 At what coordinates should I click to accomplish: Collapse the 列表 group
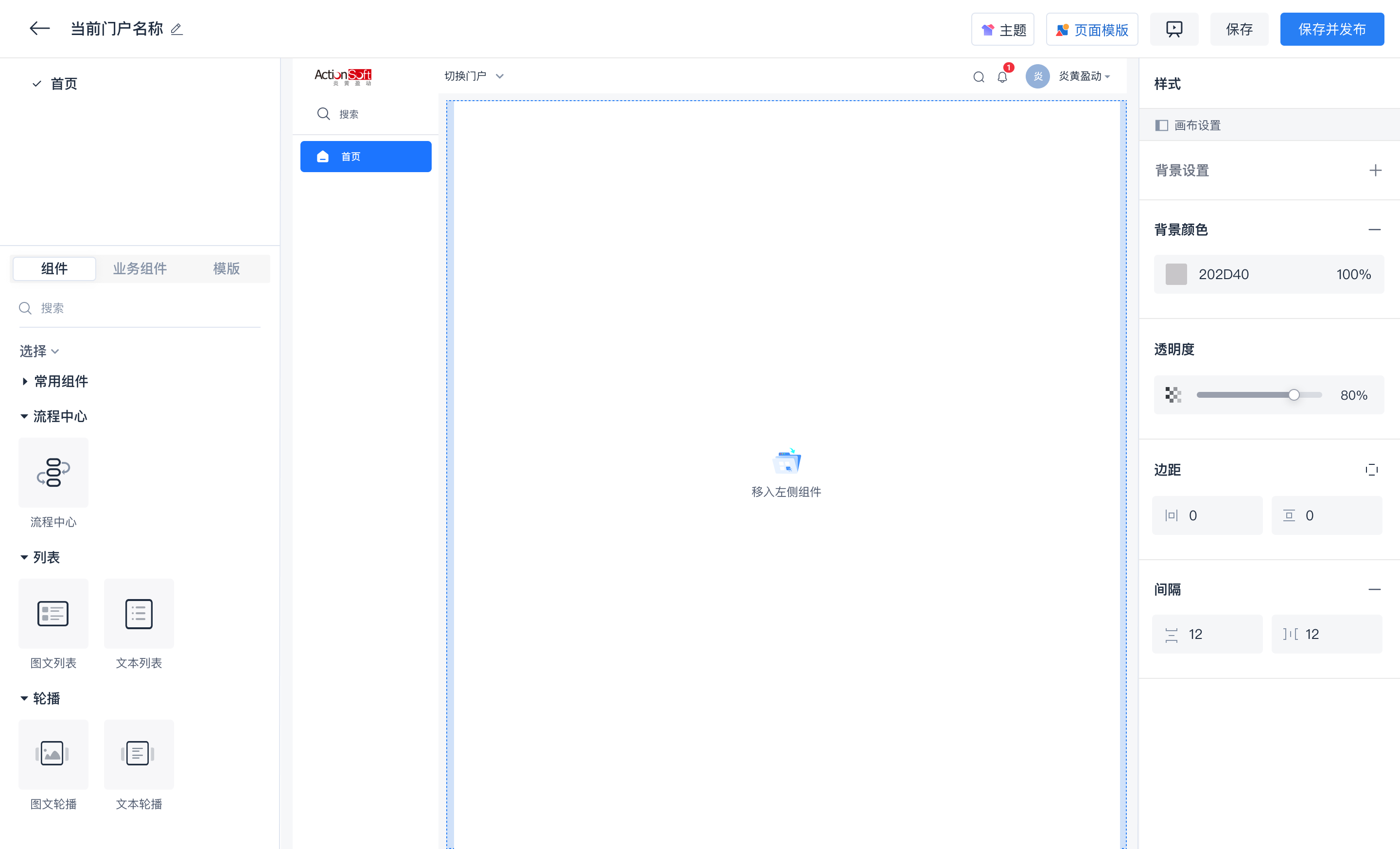pos(40,557)
